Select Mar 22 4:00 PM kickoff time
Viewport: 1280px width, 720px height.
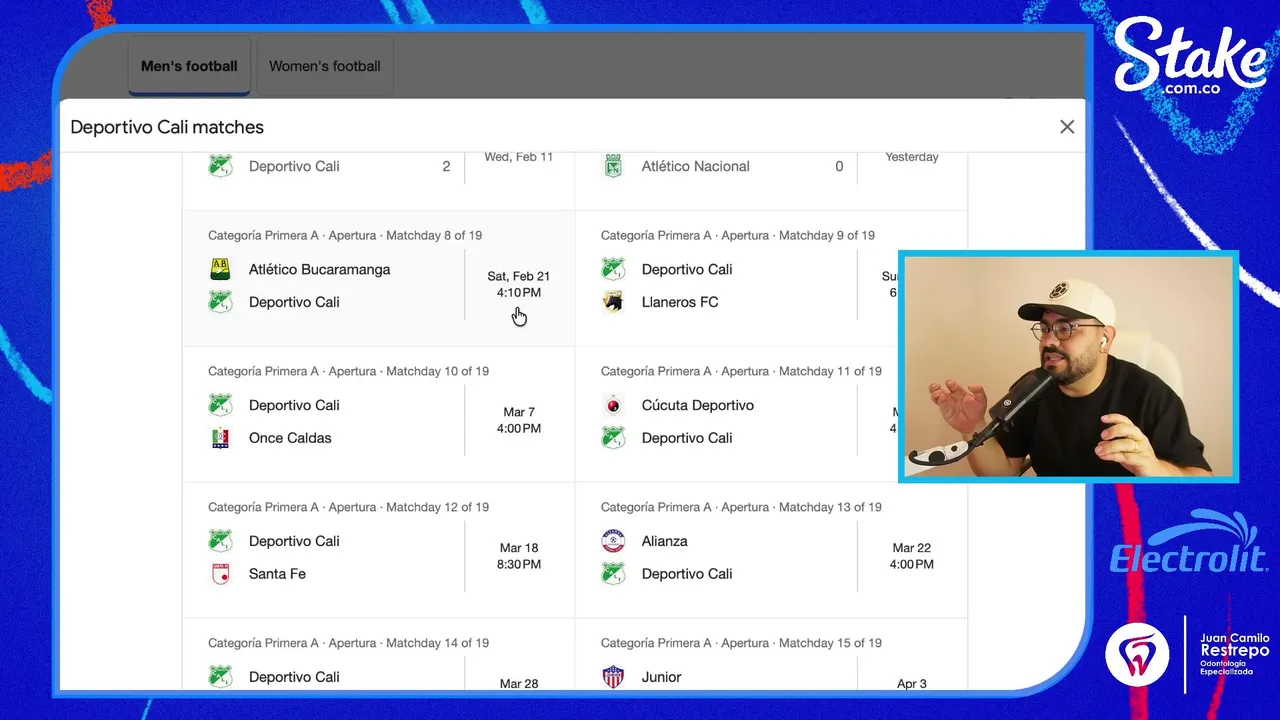(912, 556)
